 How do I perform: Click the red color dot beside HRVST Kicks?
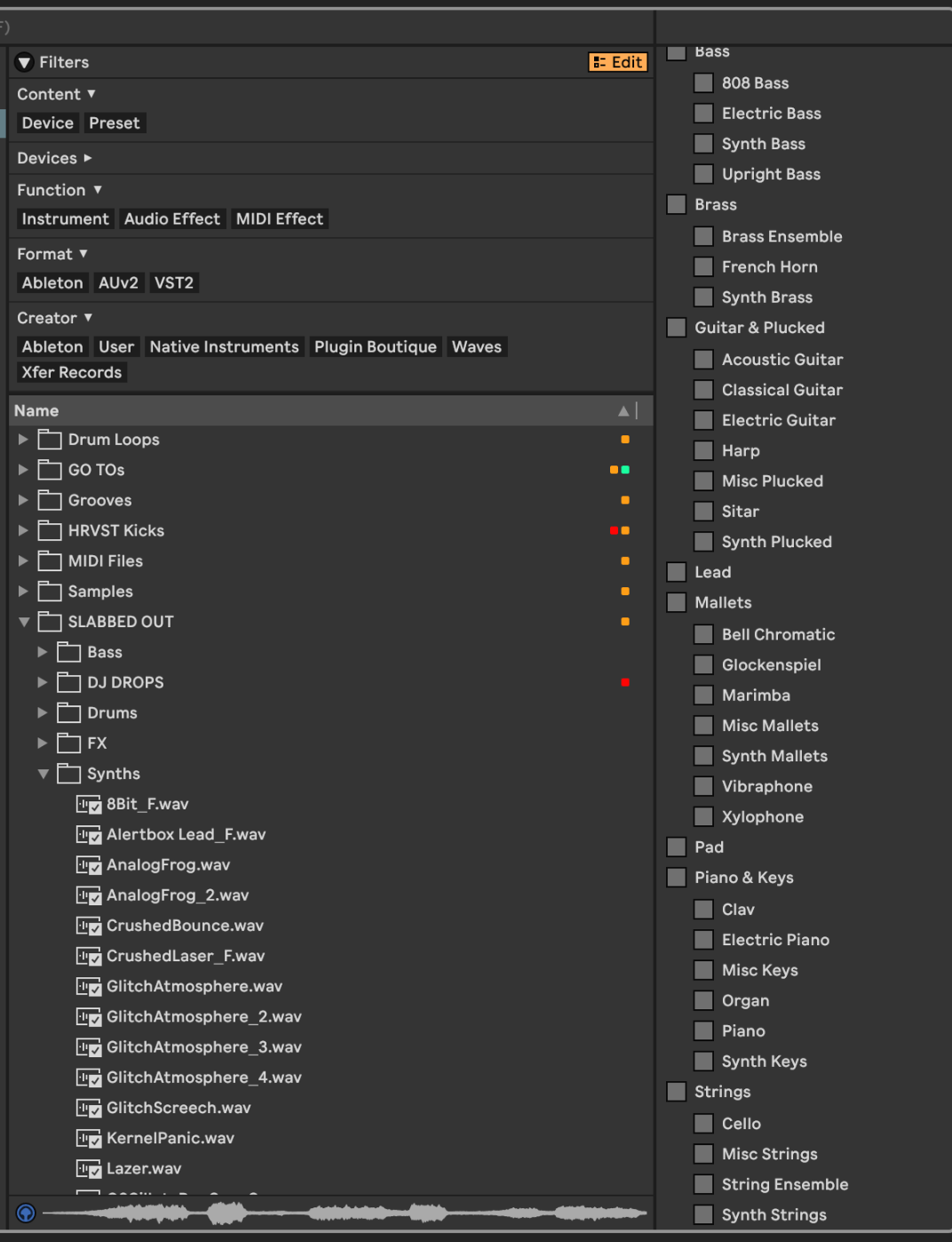615,530
